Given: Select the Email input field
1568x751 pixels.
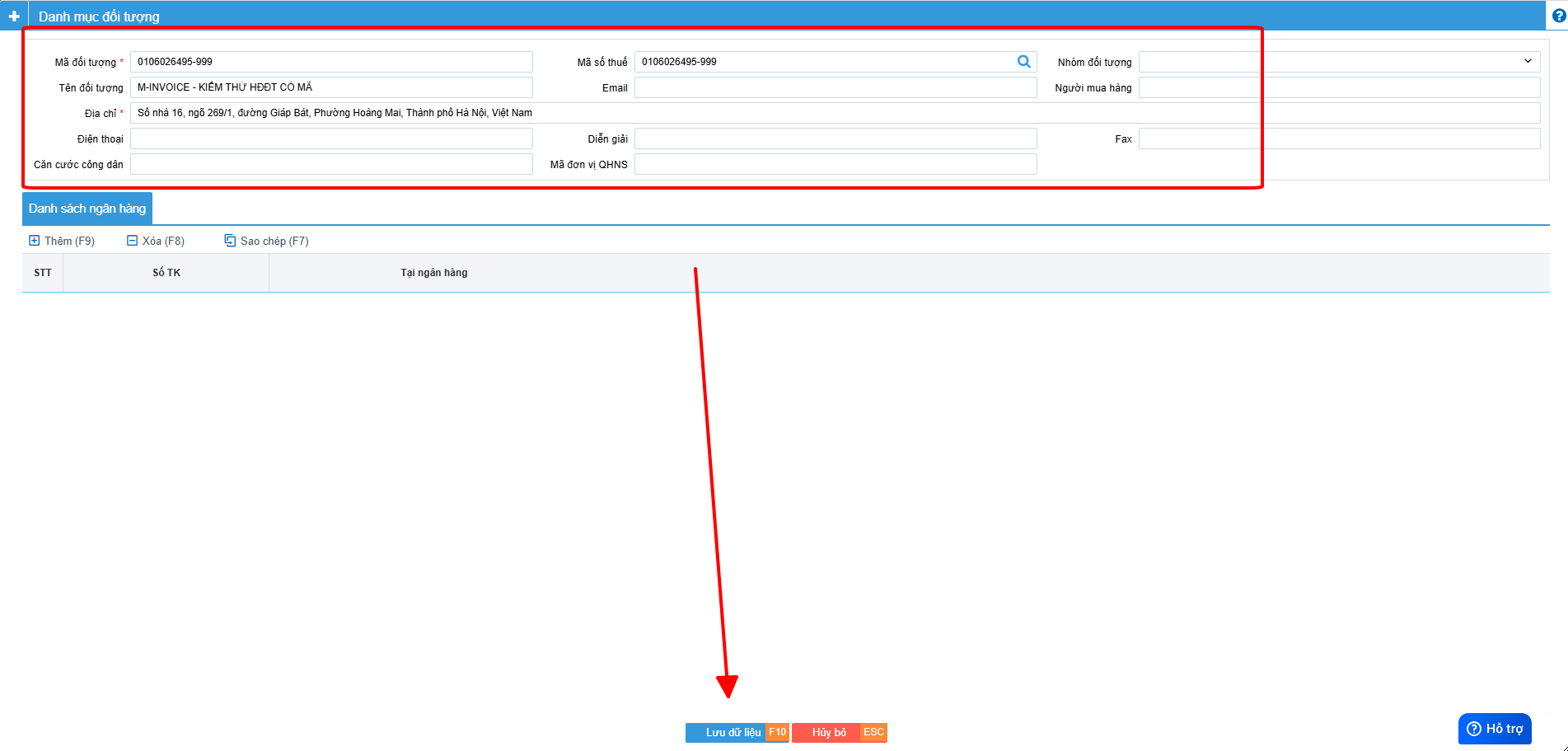Looking at the screenshot, I should click(835, 87).
